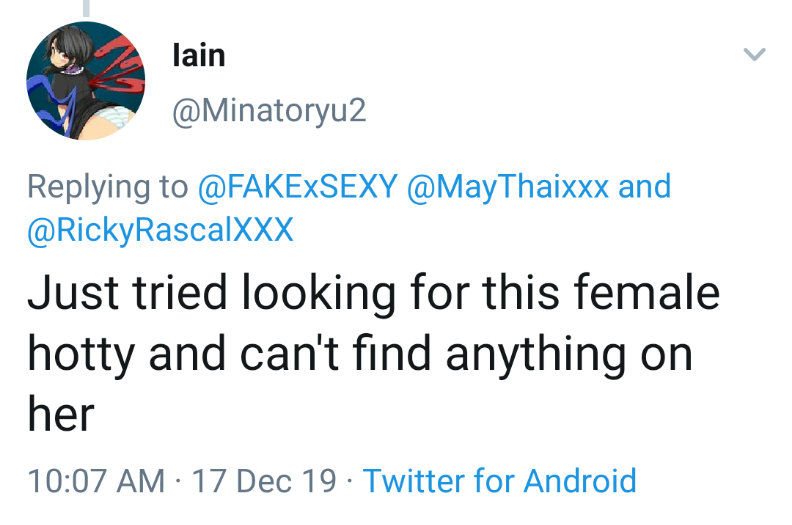Click the "Twitter for Android" source link
The height and width of the screenshot is (525, 792).
tap(499, 480)
